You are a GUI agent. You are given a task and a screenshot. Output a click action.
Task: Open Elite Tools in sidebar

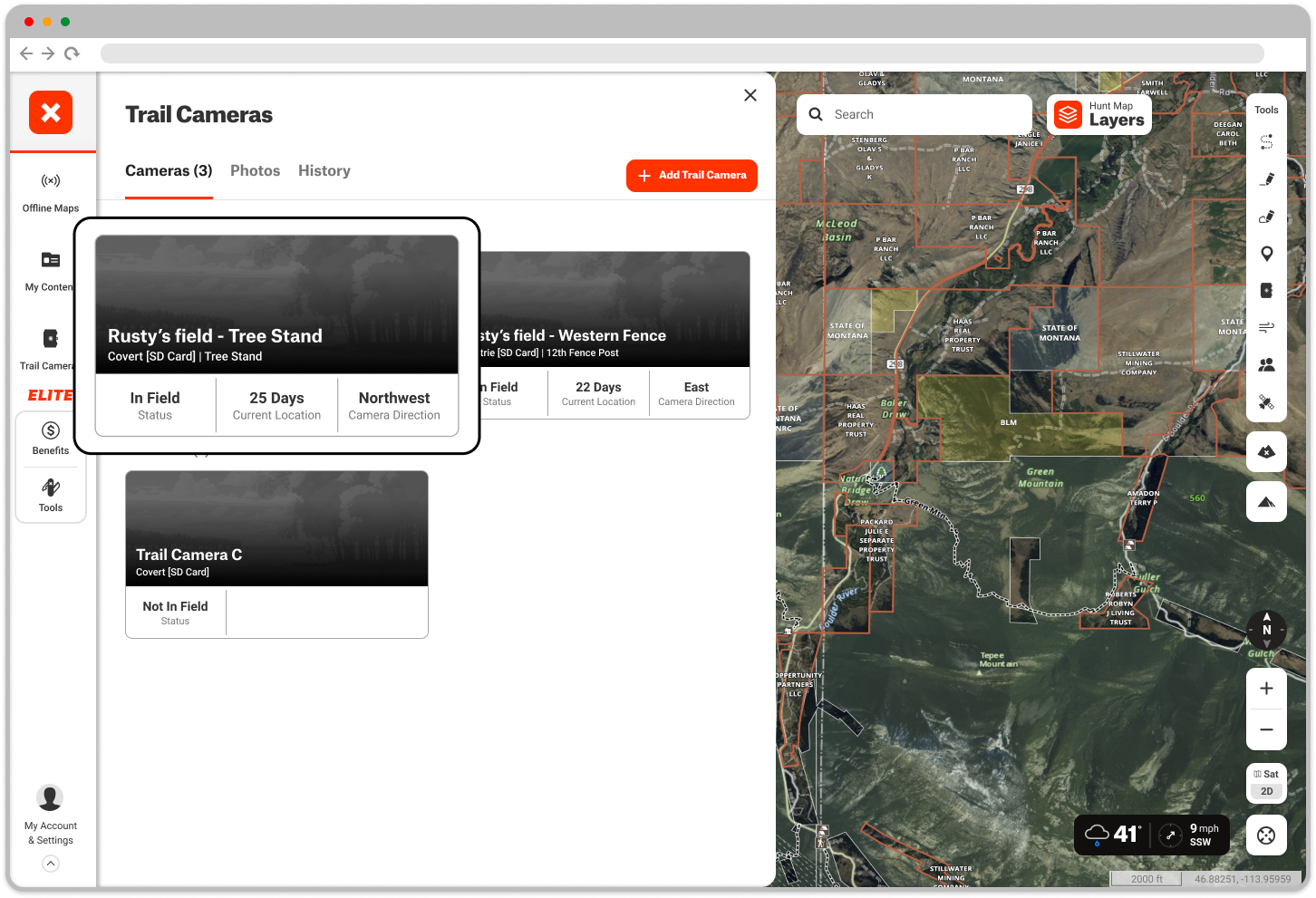click(x=51, y=495)
